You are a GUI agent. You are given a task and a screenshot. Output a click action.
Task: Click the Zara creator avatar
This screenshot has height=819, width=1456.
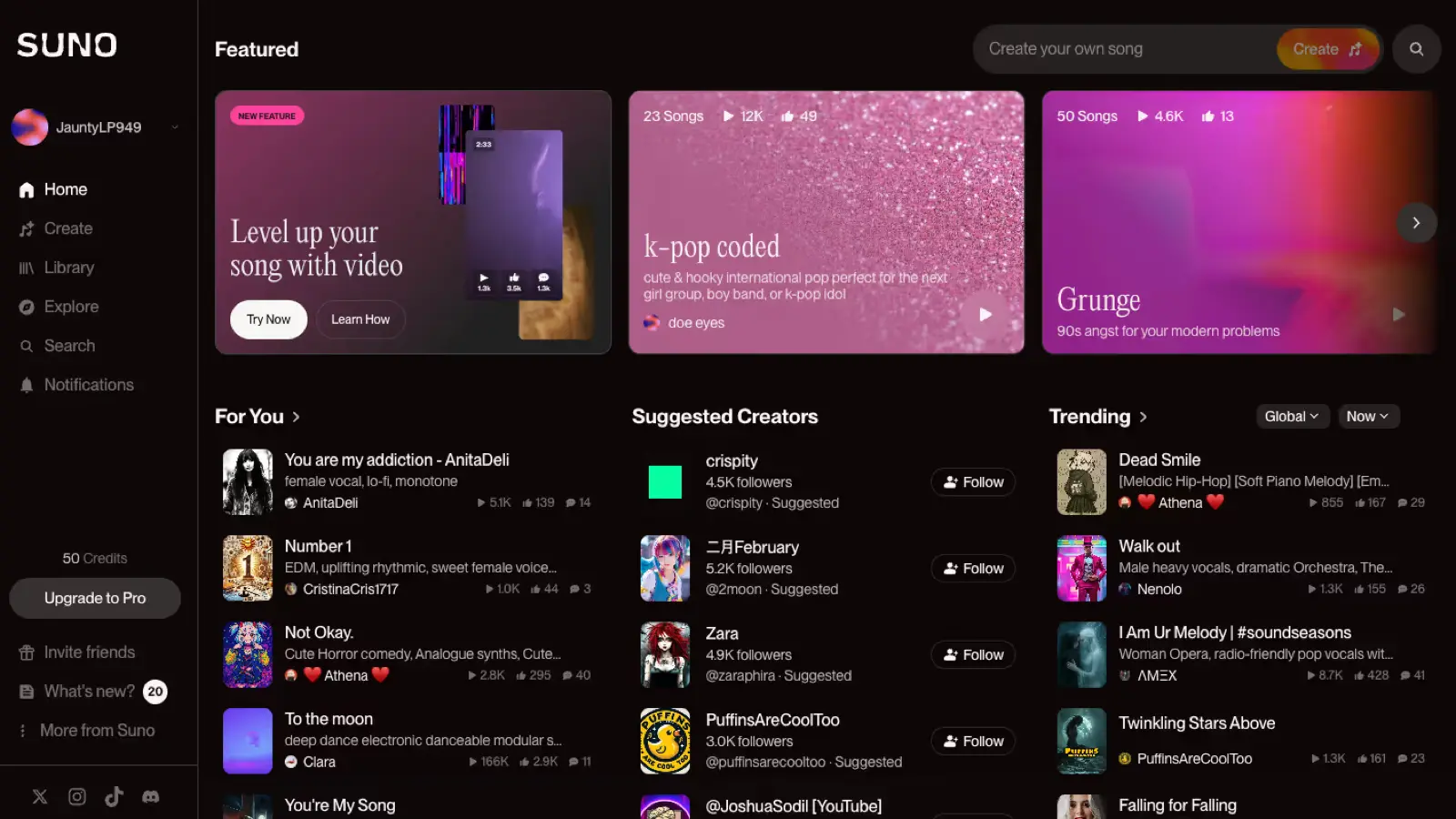point(665,654)
